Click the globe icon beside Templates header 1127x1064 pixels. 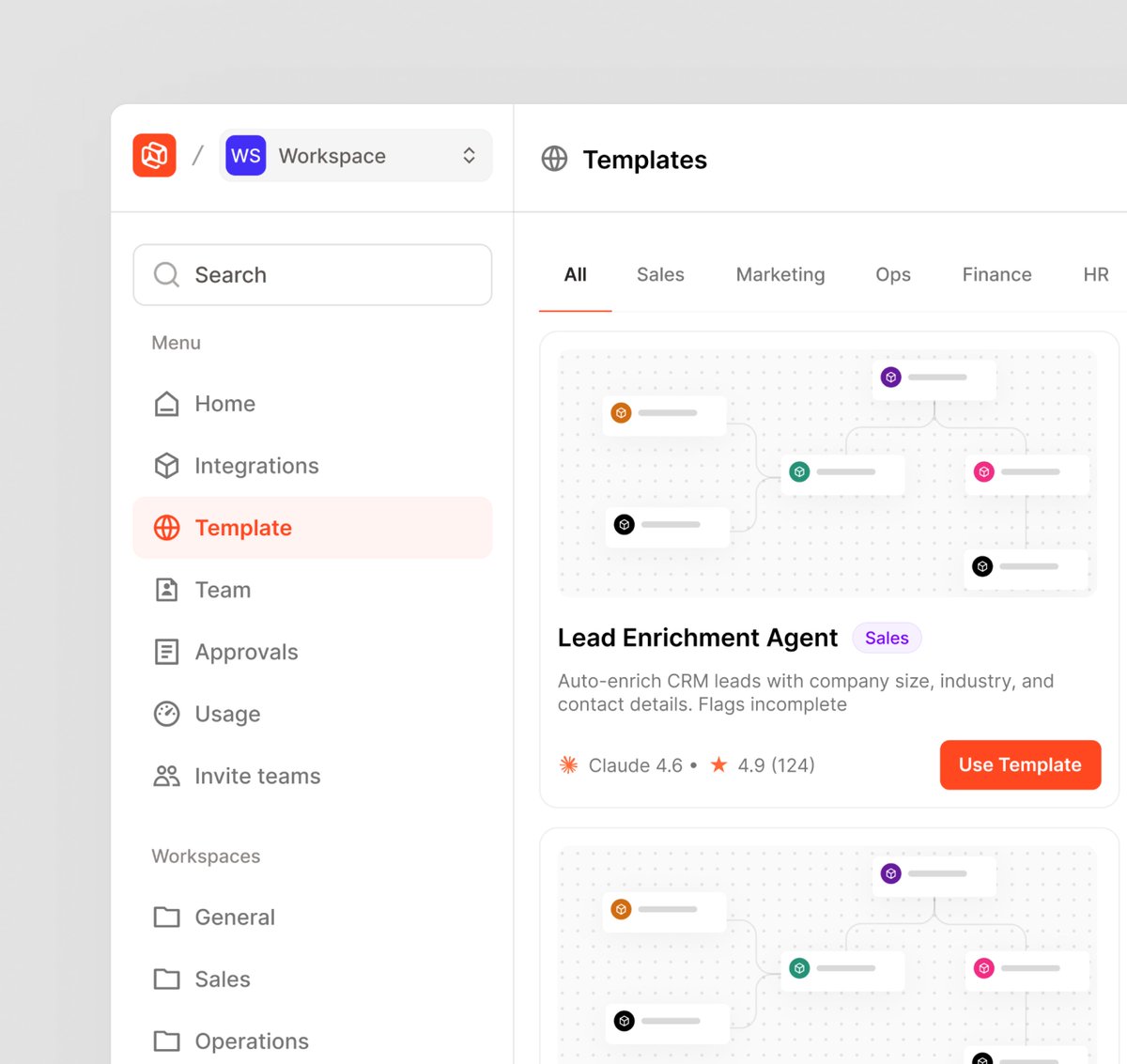pyautogui.click(x=554, y=159)
